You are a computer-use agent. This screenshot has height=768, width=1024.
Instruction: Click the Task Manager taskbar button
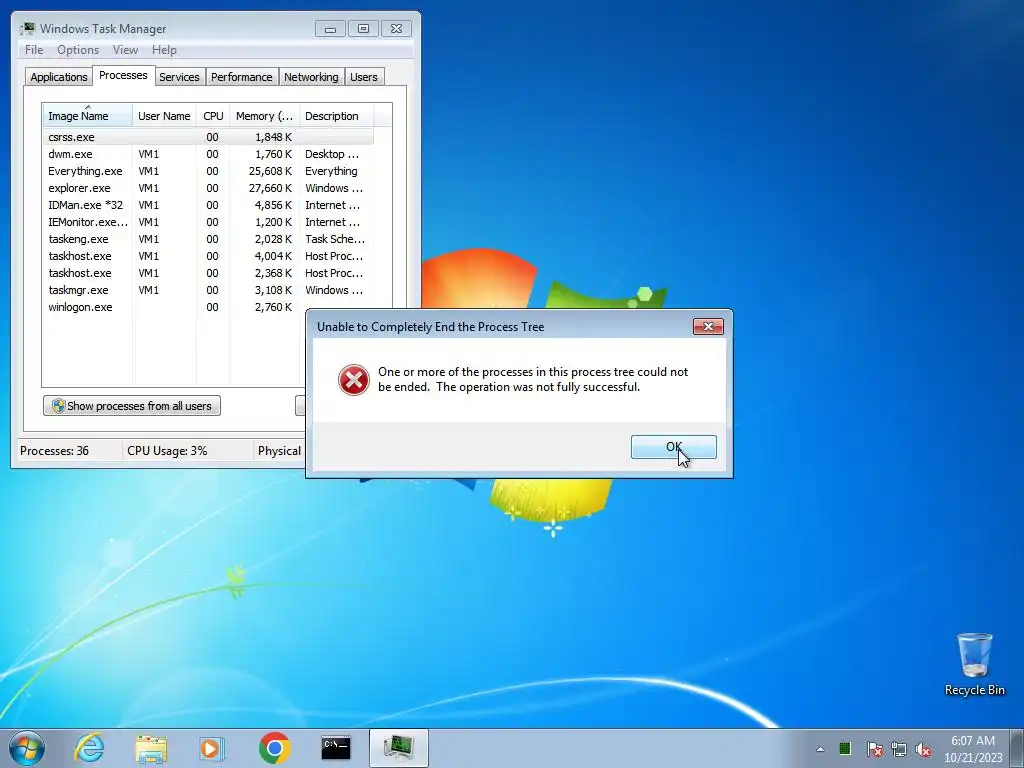(398, 748)
